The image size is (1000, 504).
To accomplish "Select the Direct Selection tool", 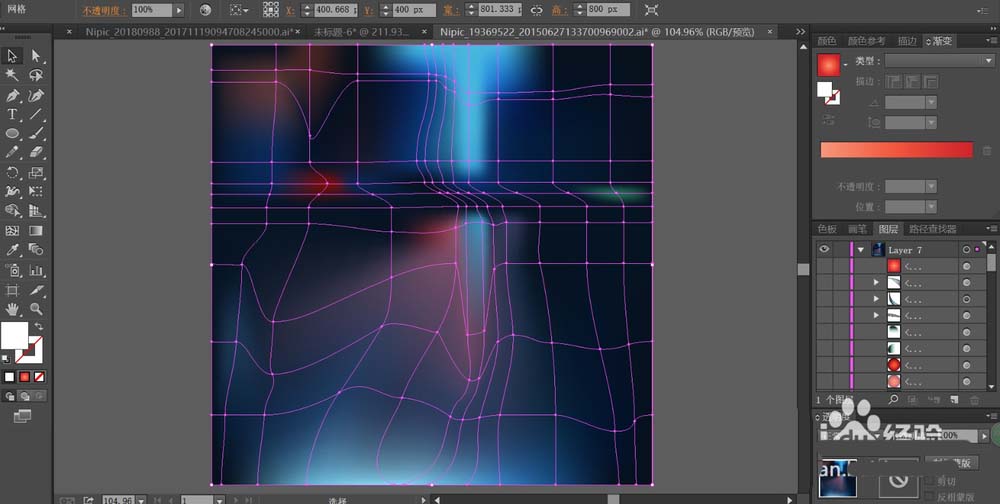I will tap(36, 56).
